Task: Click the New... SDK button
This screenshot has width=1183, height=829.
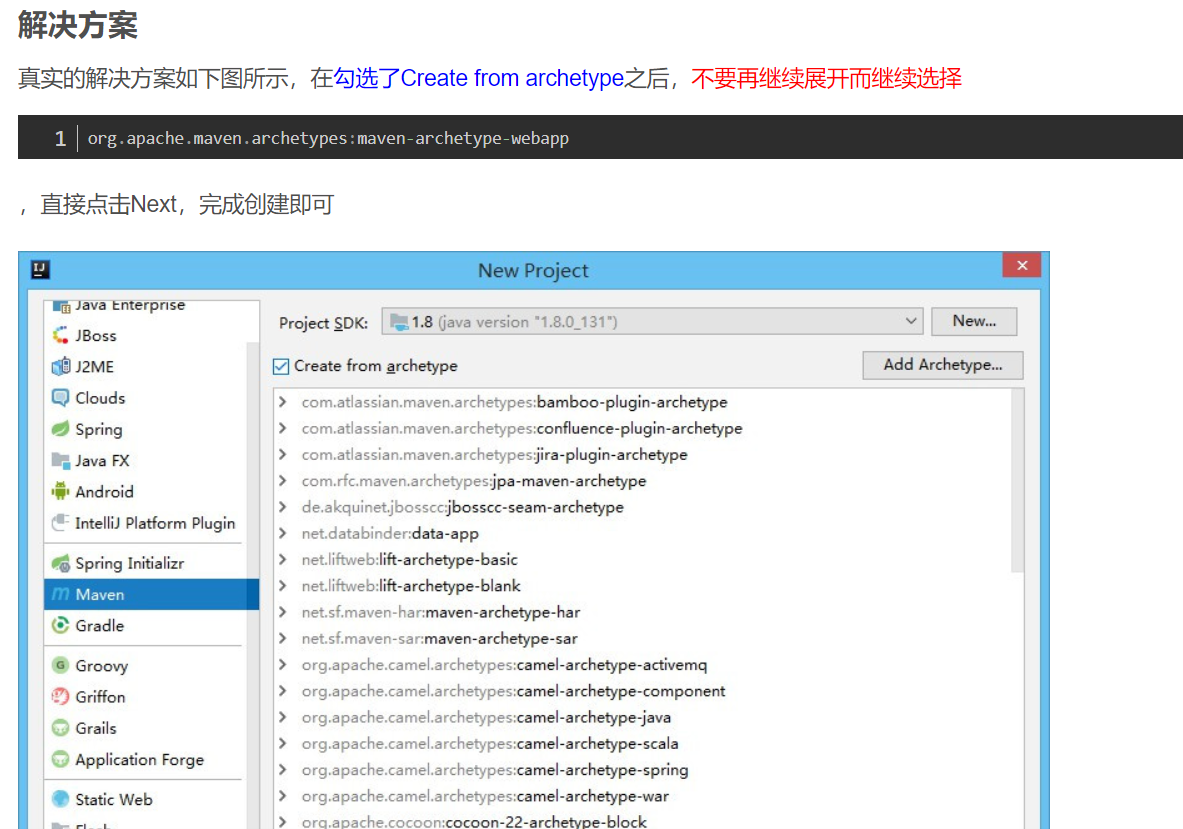Action: point(974,321)
